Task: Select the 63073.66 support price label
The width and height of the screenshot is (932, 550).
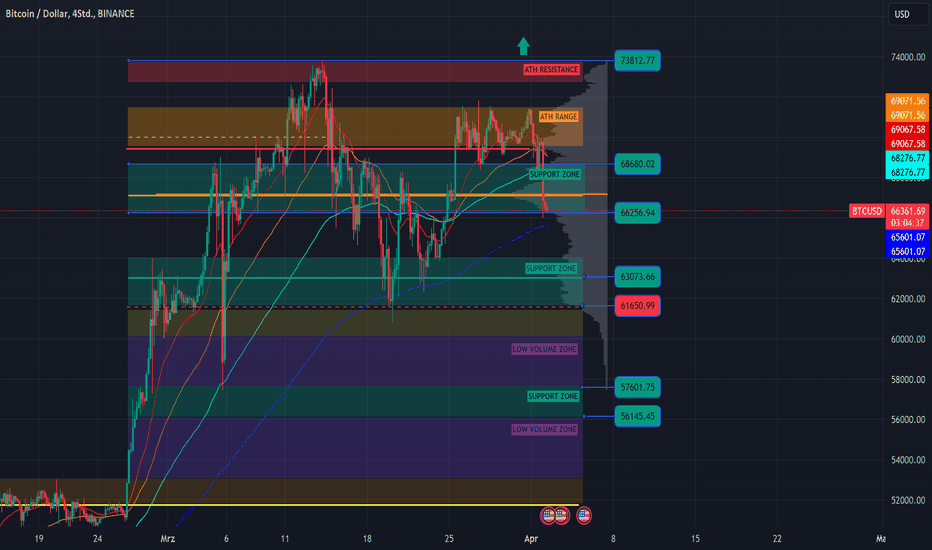Action: 638,276
